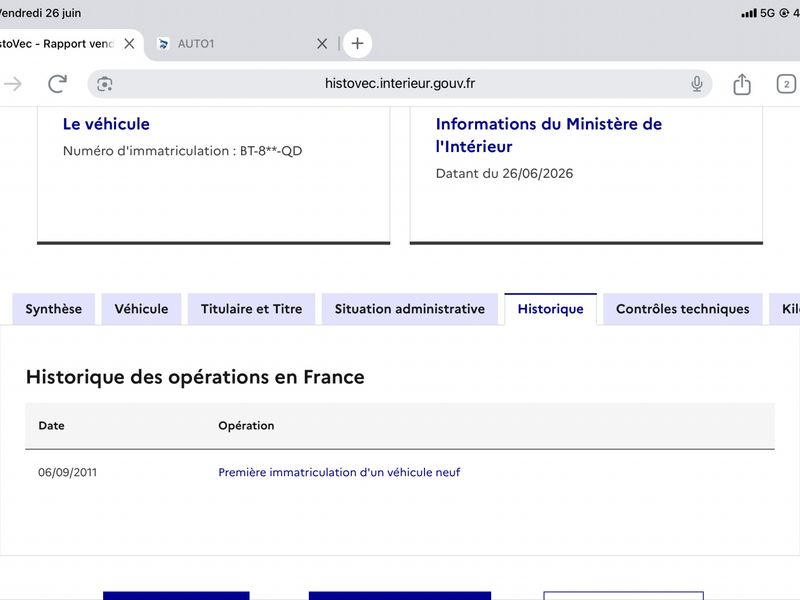Reload the page with the refresh icon
The height and width of the screenshot is (600, 800).
click(57, 84)
